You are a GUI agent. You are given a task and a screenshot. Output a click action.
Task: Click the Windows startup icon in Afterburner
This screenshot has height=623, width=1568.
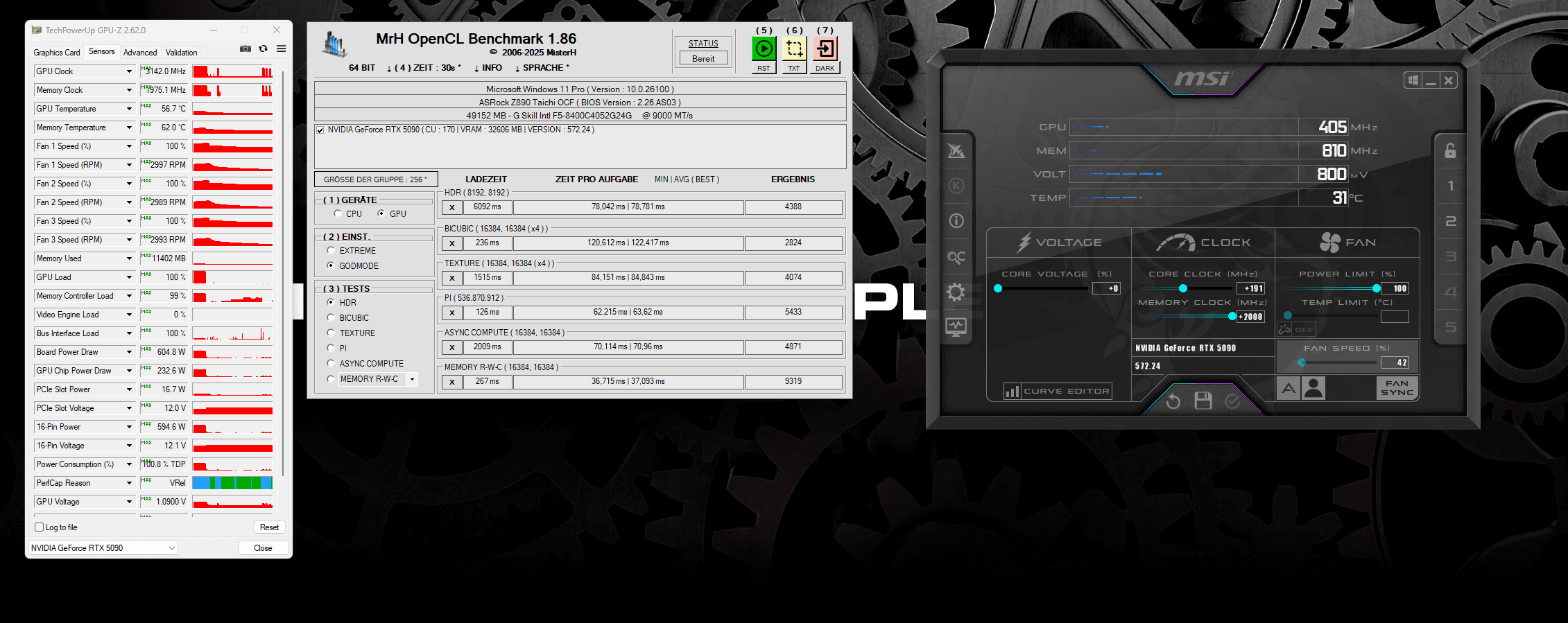point(1413,80)
